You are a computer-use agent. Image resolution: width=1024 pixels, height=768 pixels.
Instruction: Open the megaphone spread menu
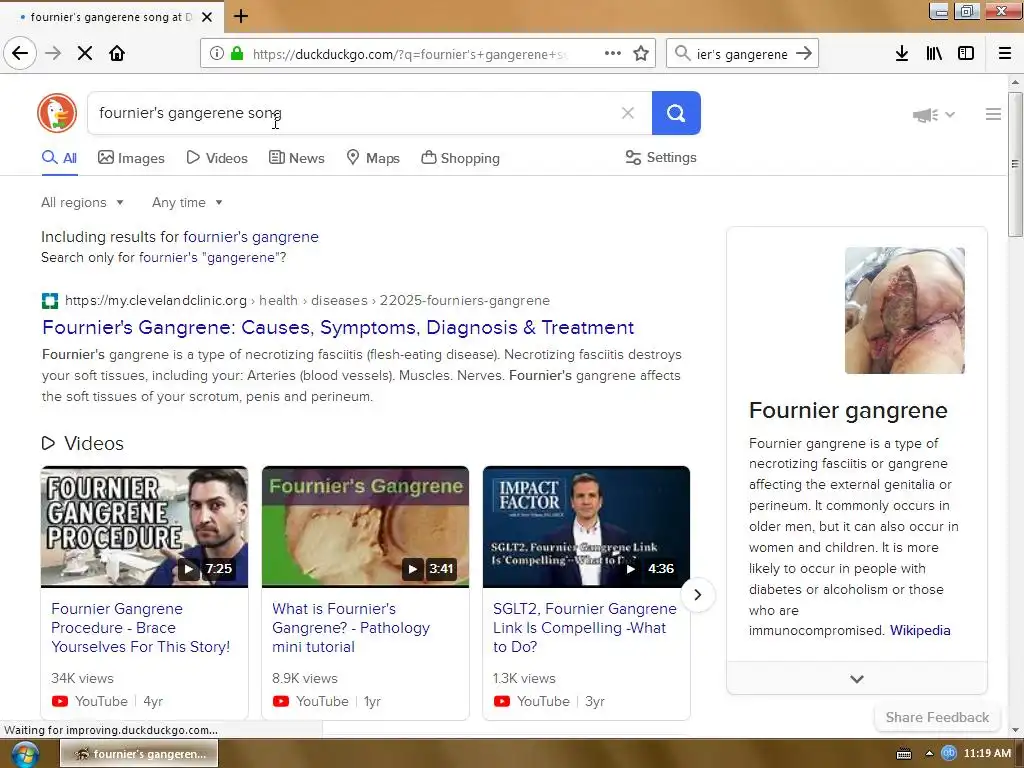934,115
